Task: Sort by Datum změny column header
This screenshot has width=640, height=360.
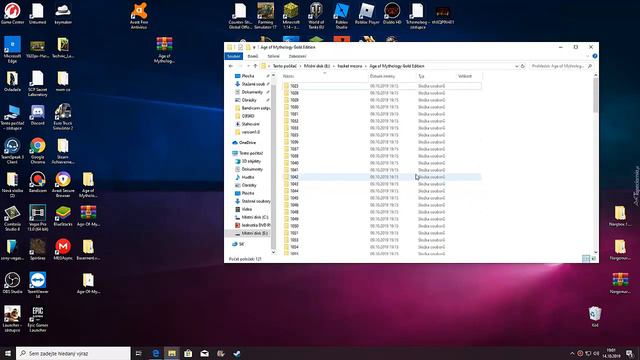Action: point(392,76)
